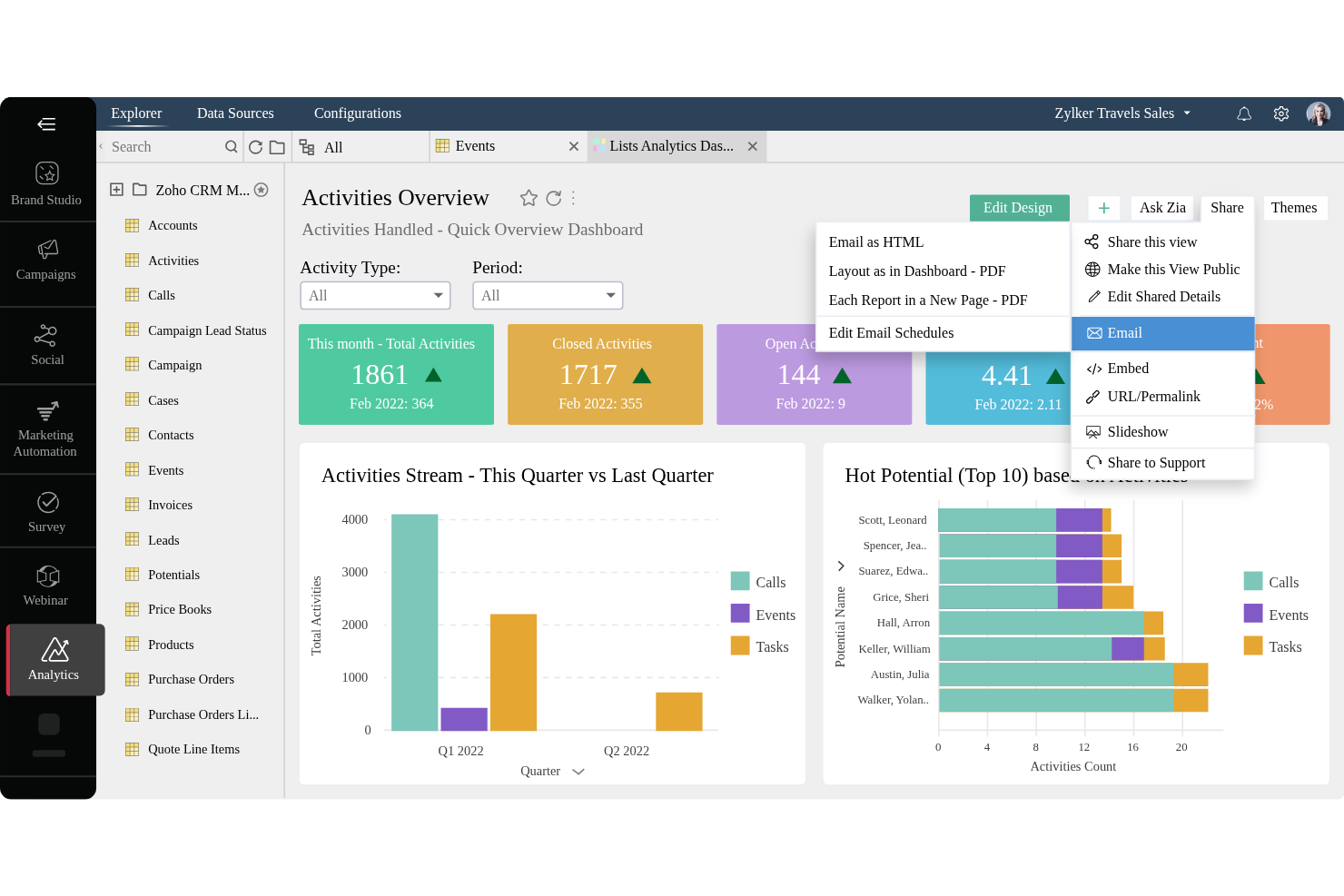Click the star icon next to Zoho CRM folder
The height and width of the screenshot is (896, 1344).
pos(262,190)
